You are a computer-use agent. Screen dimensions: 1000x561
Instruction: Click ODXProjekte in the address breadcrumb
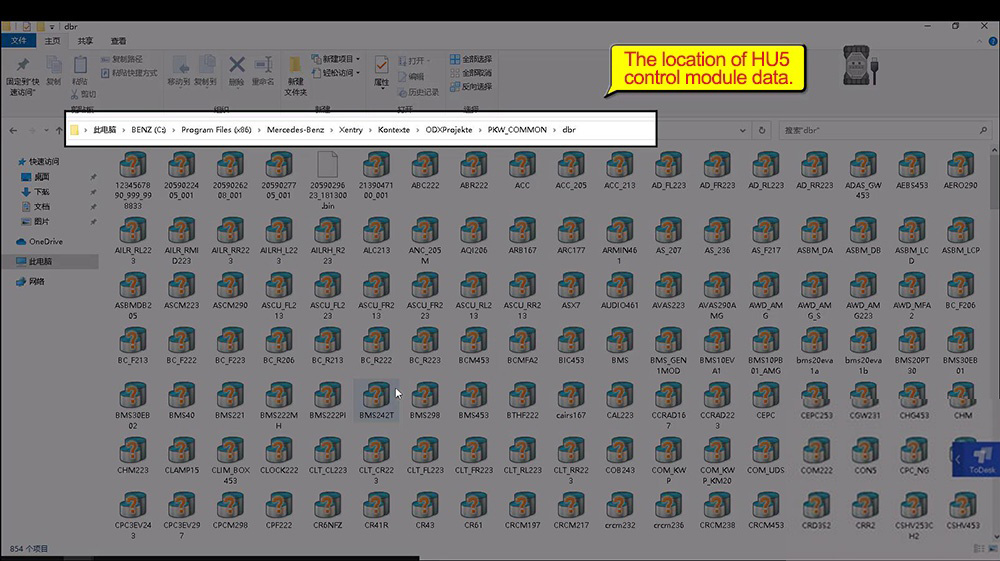(x=449, y=129)
